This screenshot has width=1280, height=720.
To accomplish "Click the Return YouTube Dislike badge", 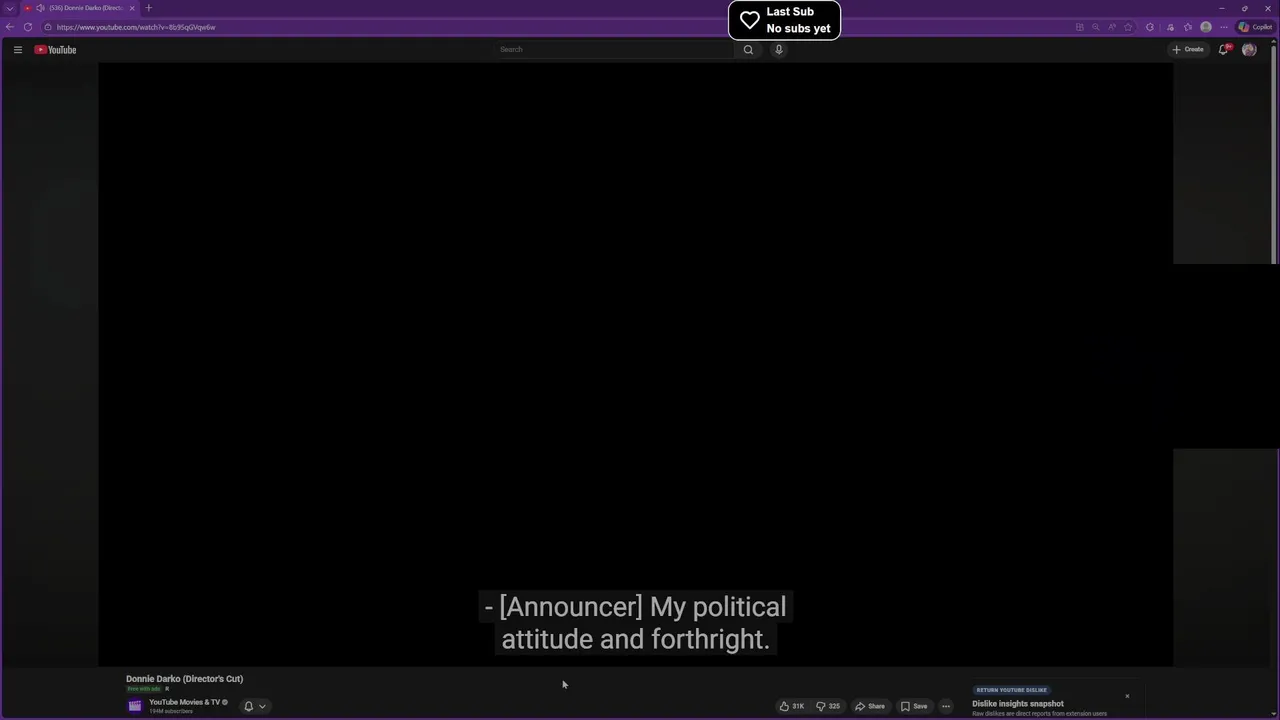I will click(1012, 690).
